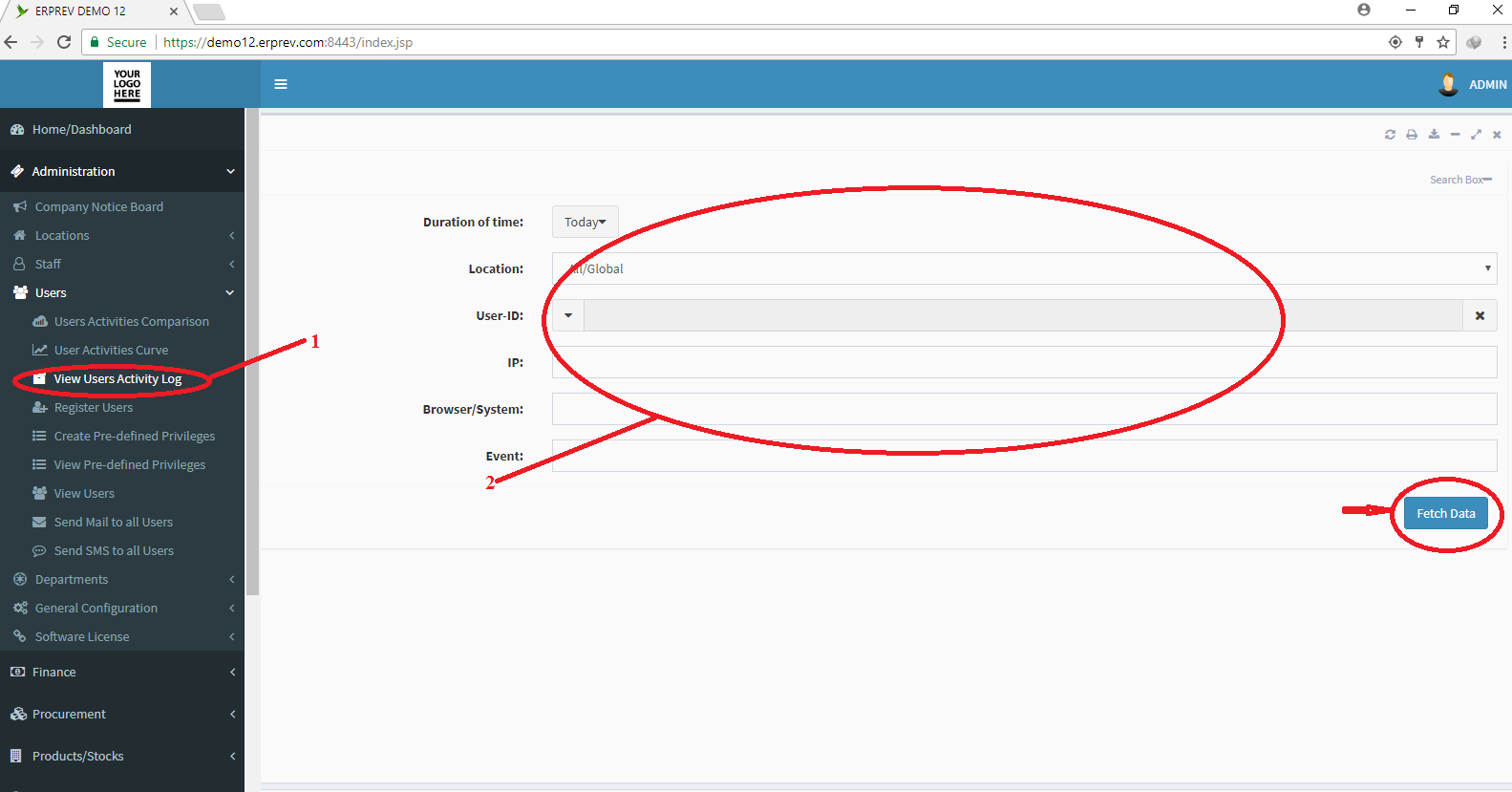Clear User-ID field with x button
Screen dimensions: 1512x792
click(x=1480, y=315)
